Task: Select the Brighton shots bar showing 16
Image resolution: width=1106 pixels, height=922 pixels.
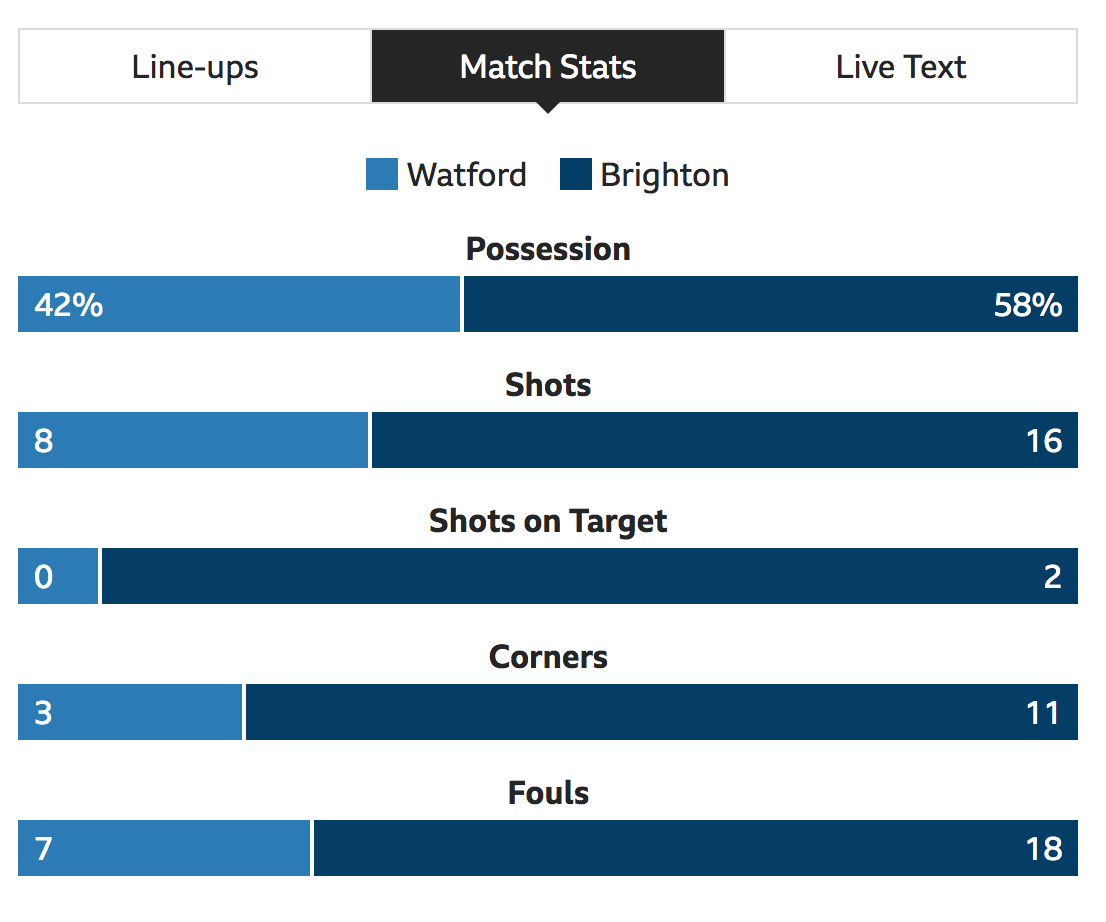Action: point(725,440)
